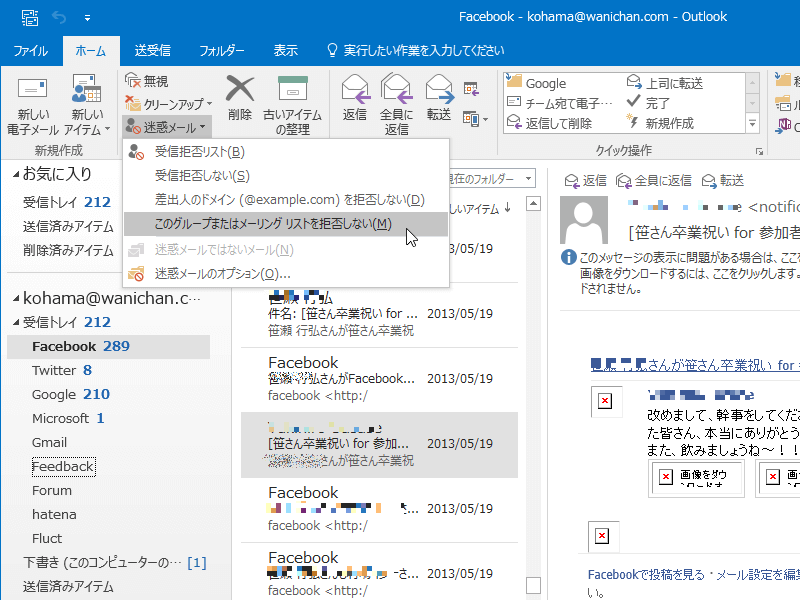The height and width of the screenshot is (600, 800).
Task: Select the forward to manager quick step
Action: pyautogui.click(x=665, y=83)
